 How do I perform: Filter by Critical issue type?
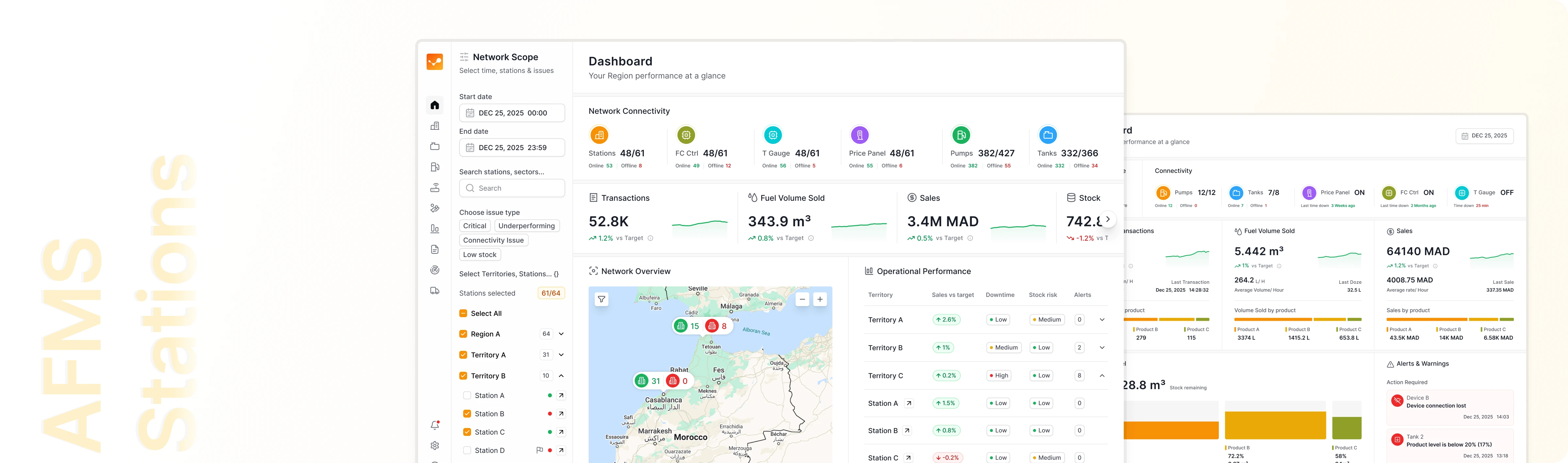pyautogui.click(x=474, y=226)
